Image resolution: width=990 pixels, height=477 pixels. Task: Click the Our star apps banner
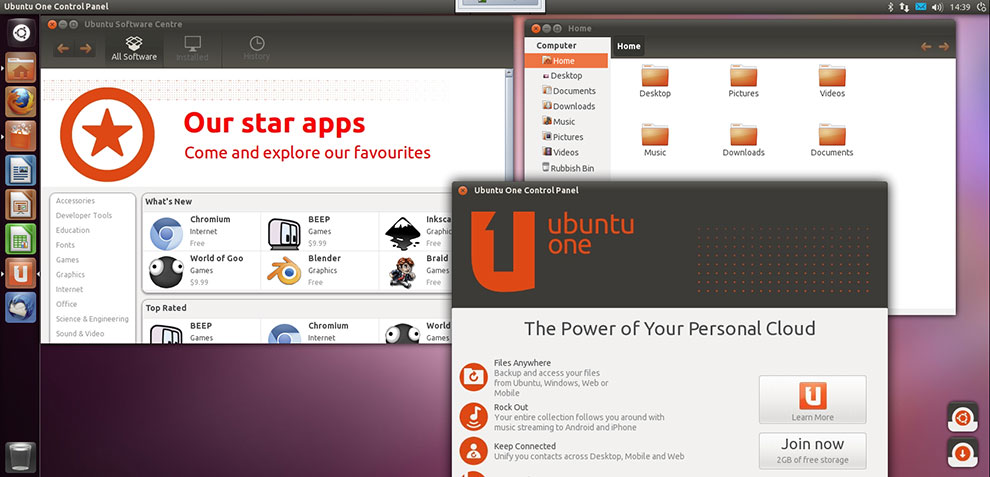click(x=273, y=134)
